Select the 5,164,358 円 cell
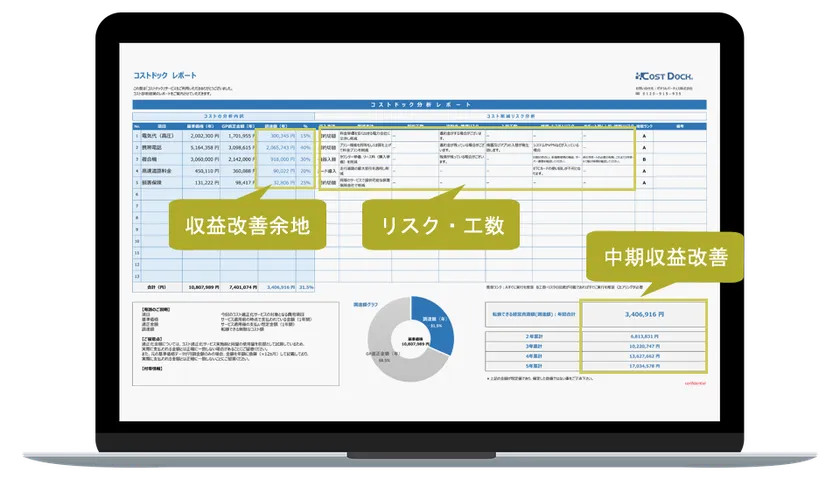 coord(201,147)
